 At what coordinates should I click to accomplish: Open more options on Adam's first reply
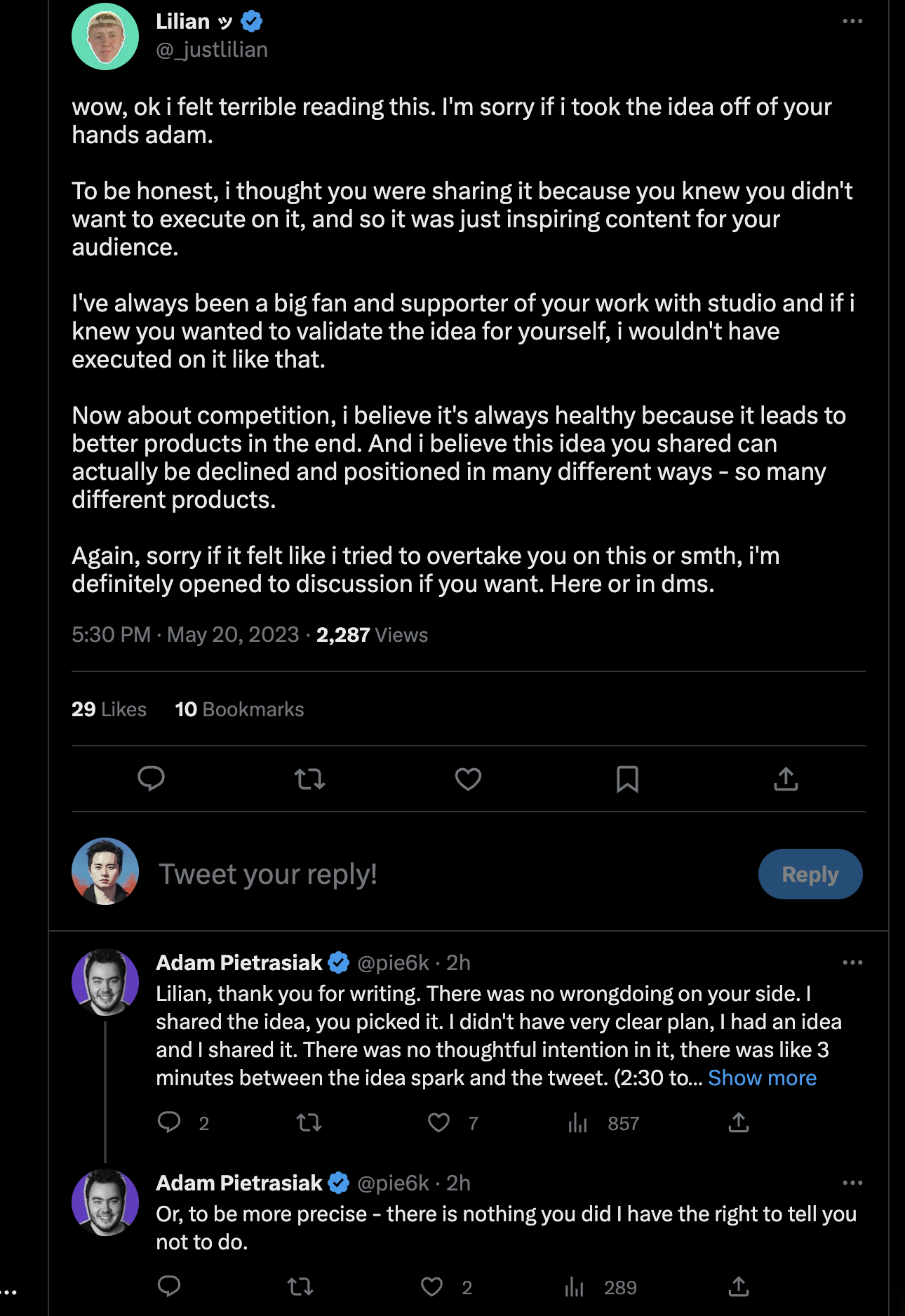(852, 963)
